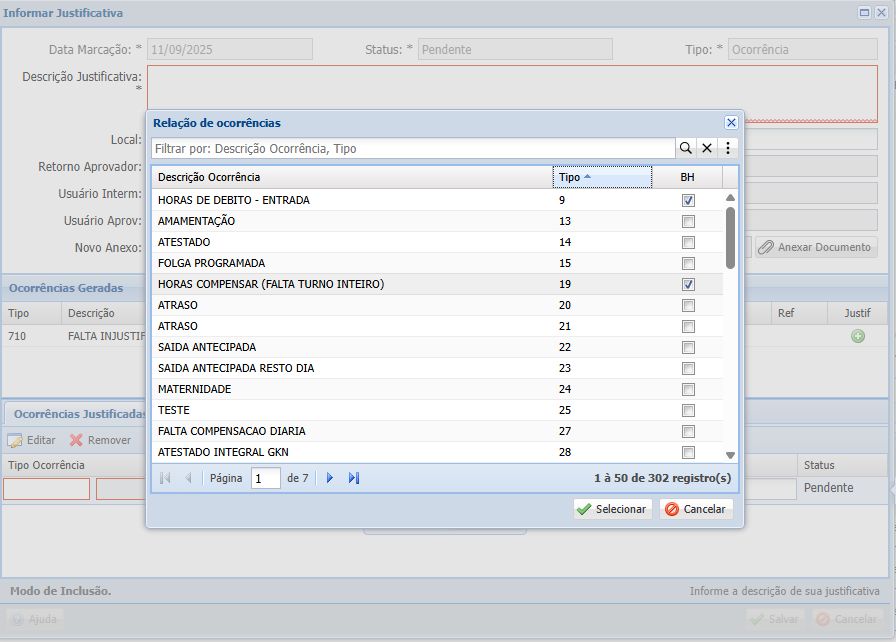Select the FALTA COMPENSACAO DIARIA row
Viewport: 896px width, 642px height.
[437, 431]
